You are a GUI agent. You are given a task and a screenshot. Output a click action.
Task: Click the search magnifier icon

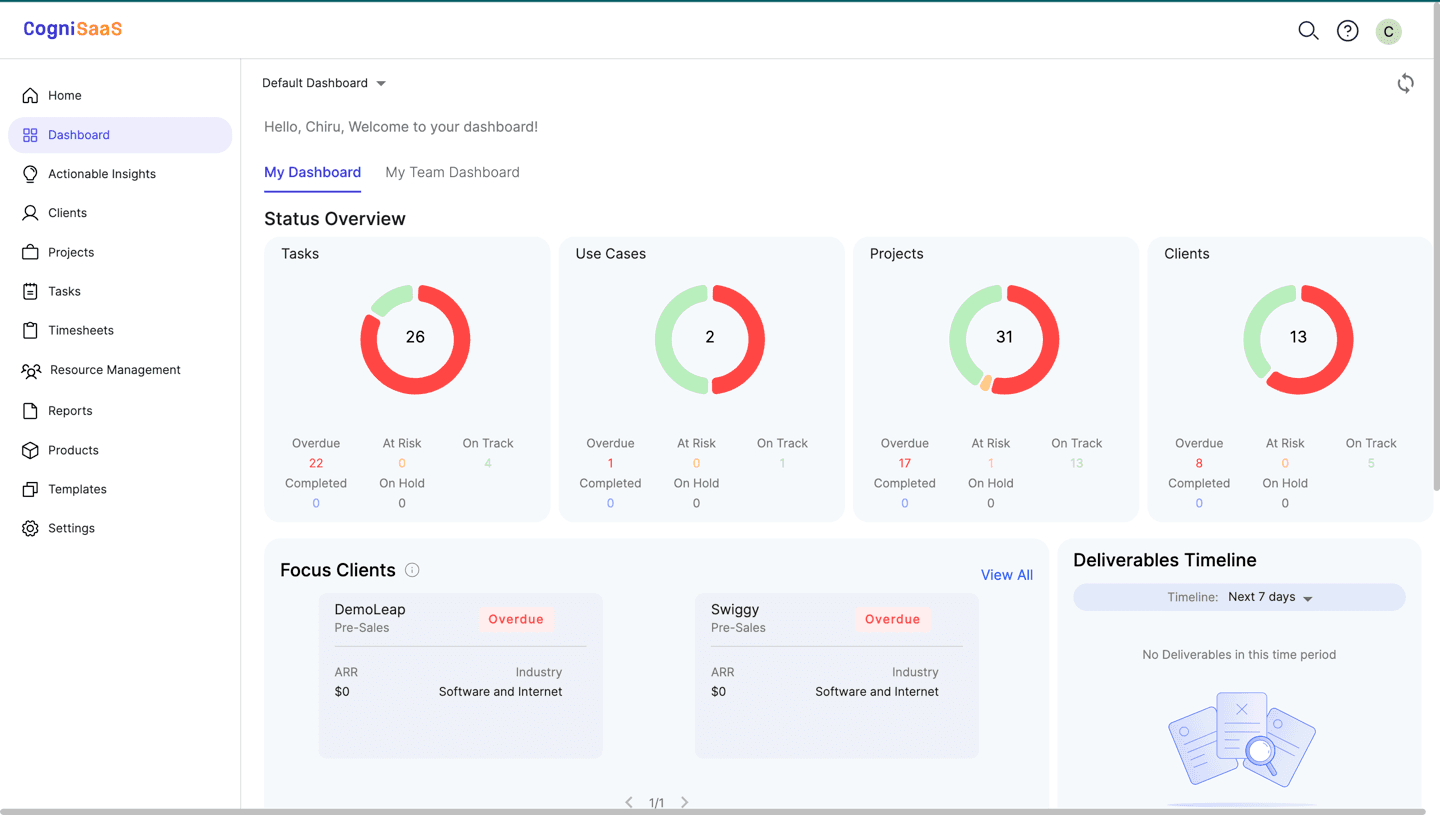[1308, 31]
